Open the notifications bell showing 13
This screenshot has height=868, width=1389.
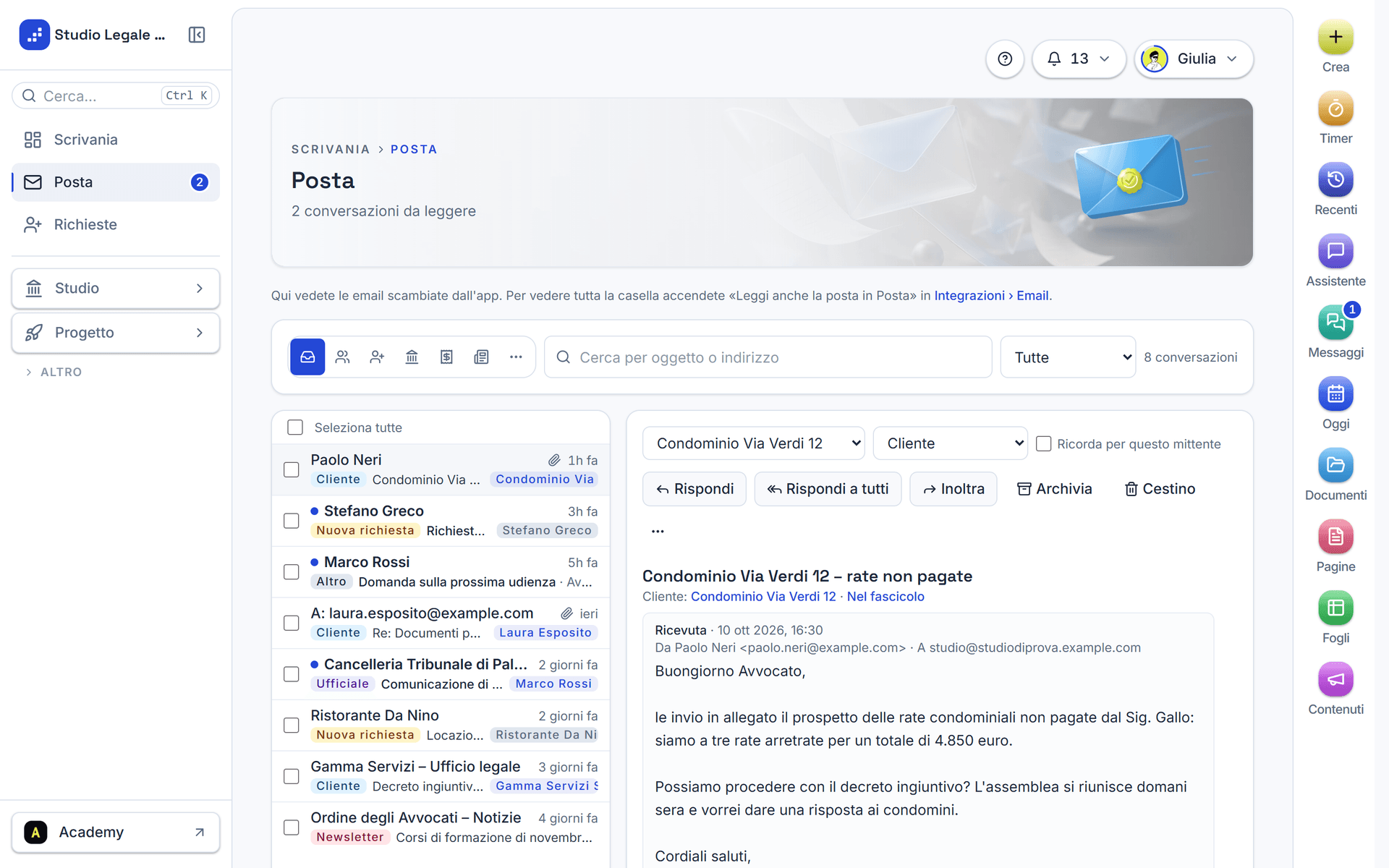tap(1079, 59)
